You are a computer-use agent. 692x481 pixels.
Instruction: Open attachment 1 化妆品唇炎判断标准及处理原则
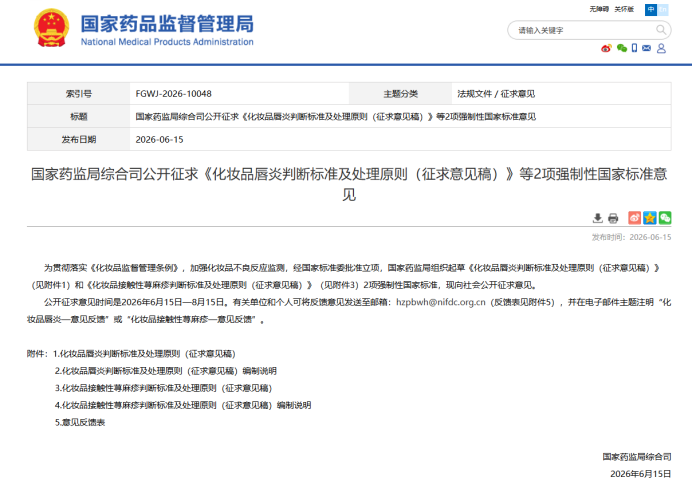click(144, 354)
